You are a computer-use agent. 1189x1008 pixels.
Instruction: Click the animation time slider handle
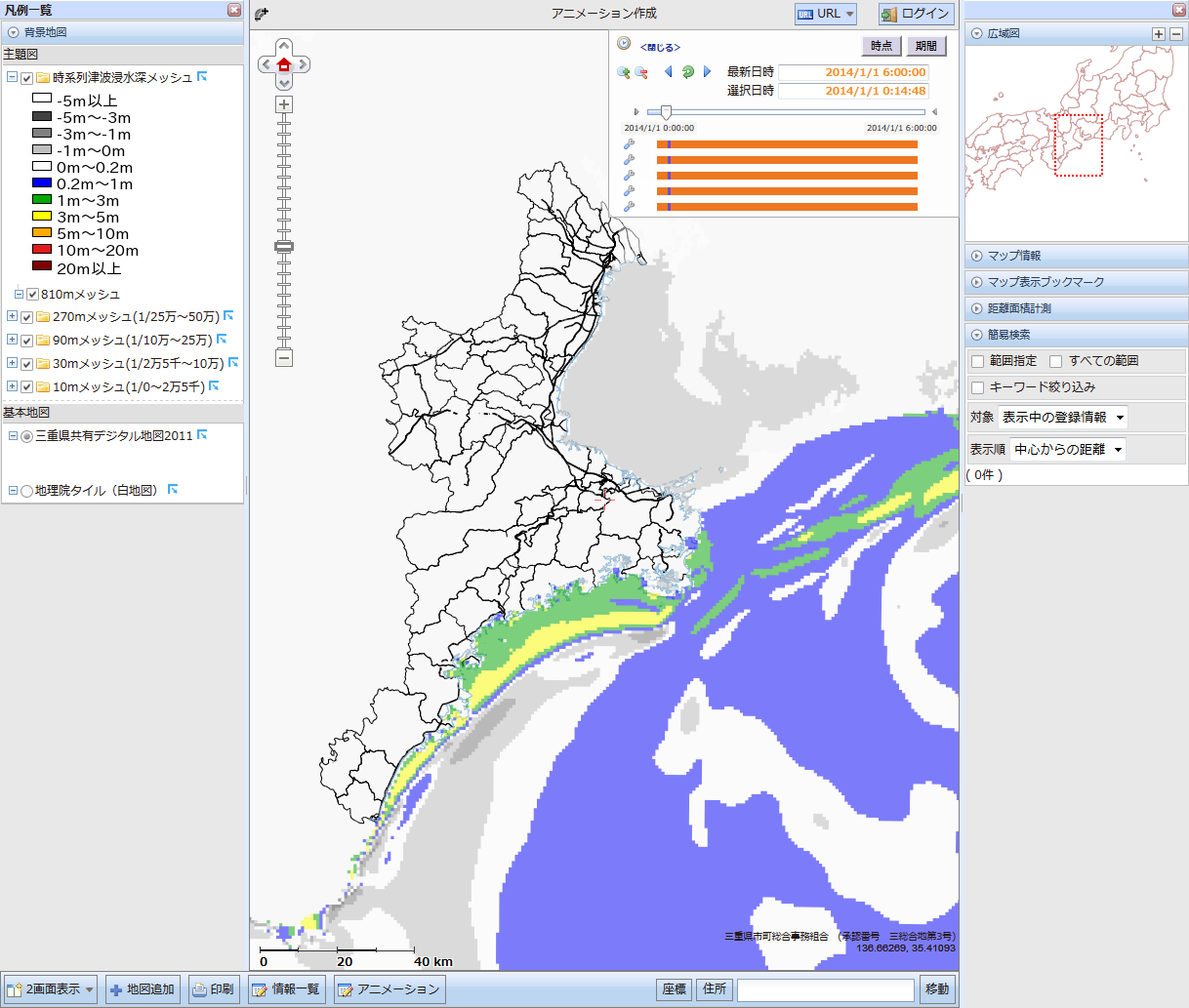666,112
